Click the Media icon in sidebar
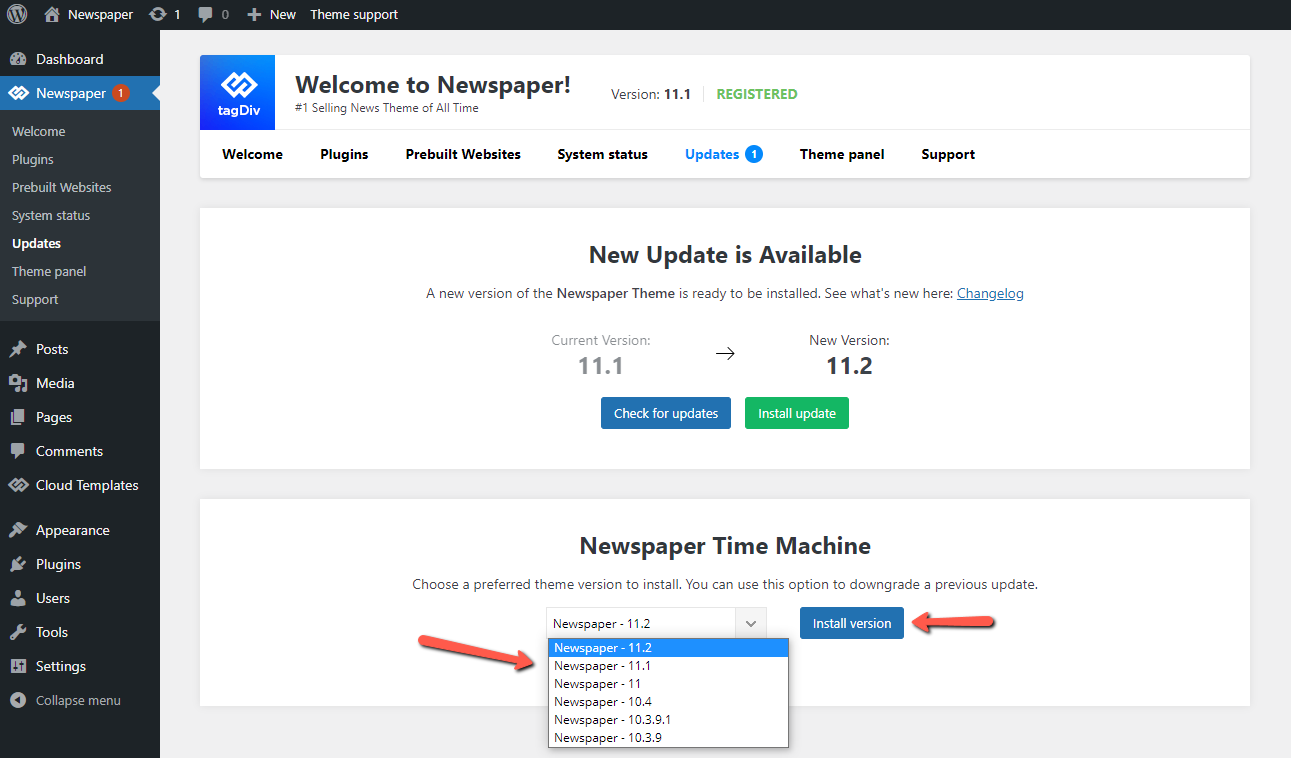The width and height of the screenshot is (1291, 758). tap(18, 383)
